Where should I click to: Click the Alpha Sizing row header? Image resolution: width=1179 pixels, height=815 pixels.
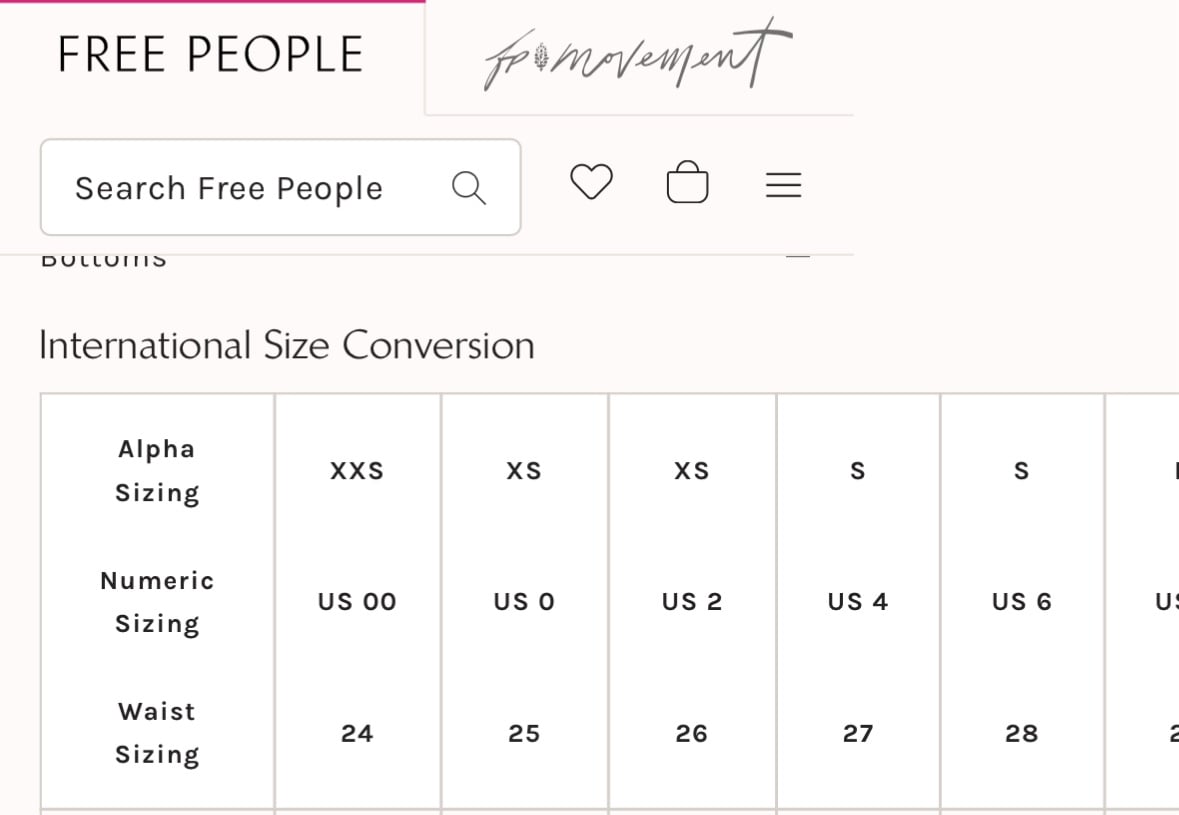coord(157,471)
